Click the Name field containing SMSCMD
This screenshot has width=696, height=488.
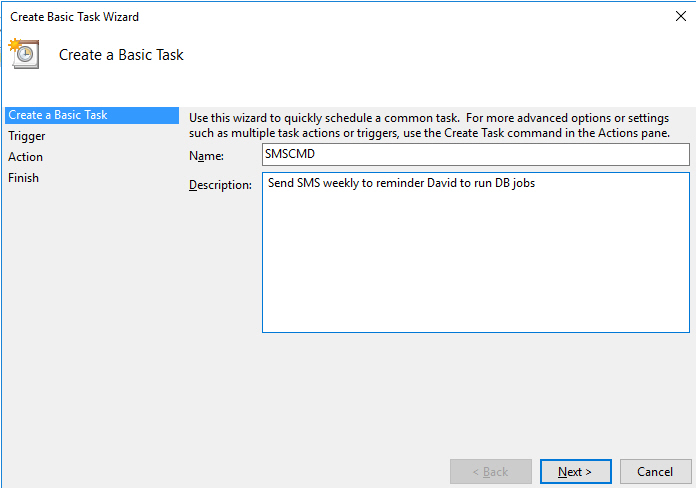(x=475, y=155)
